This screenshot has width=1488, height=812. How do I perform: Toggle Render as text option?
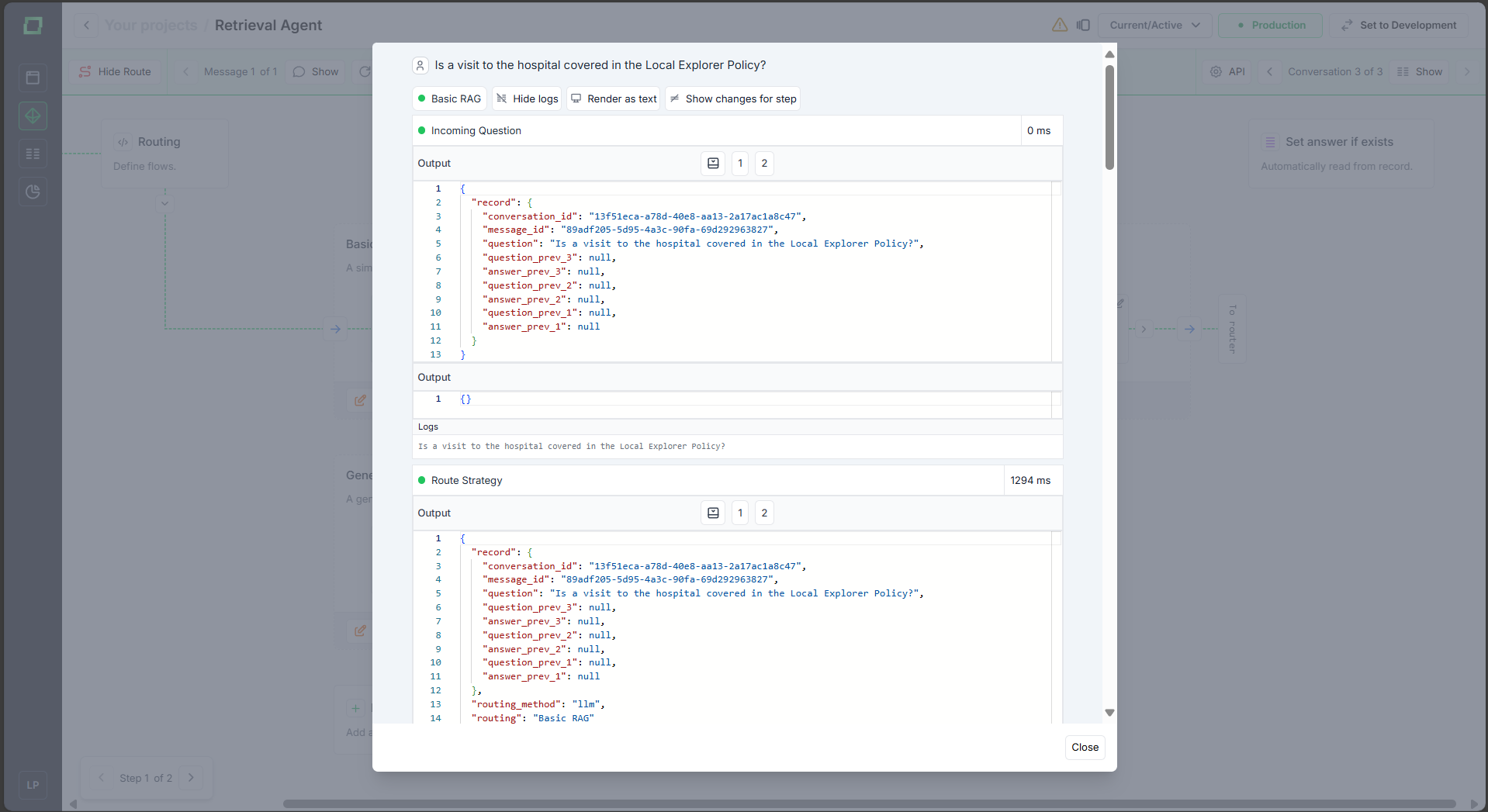coord(614,98)
